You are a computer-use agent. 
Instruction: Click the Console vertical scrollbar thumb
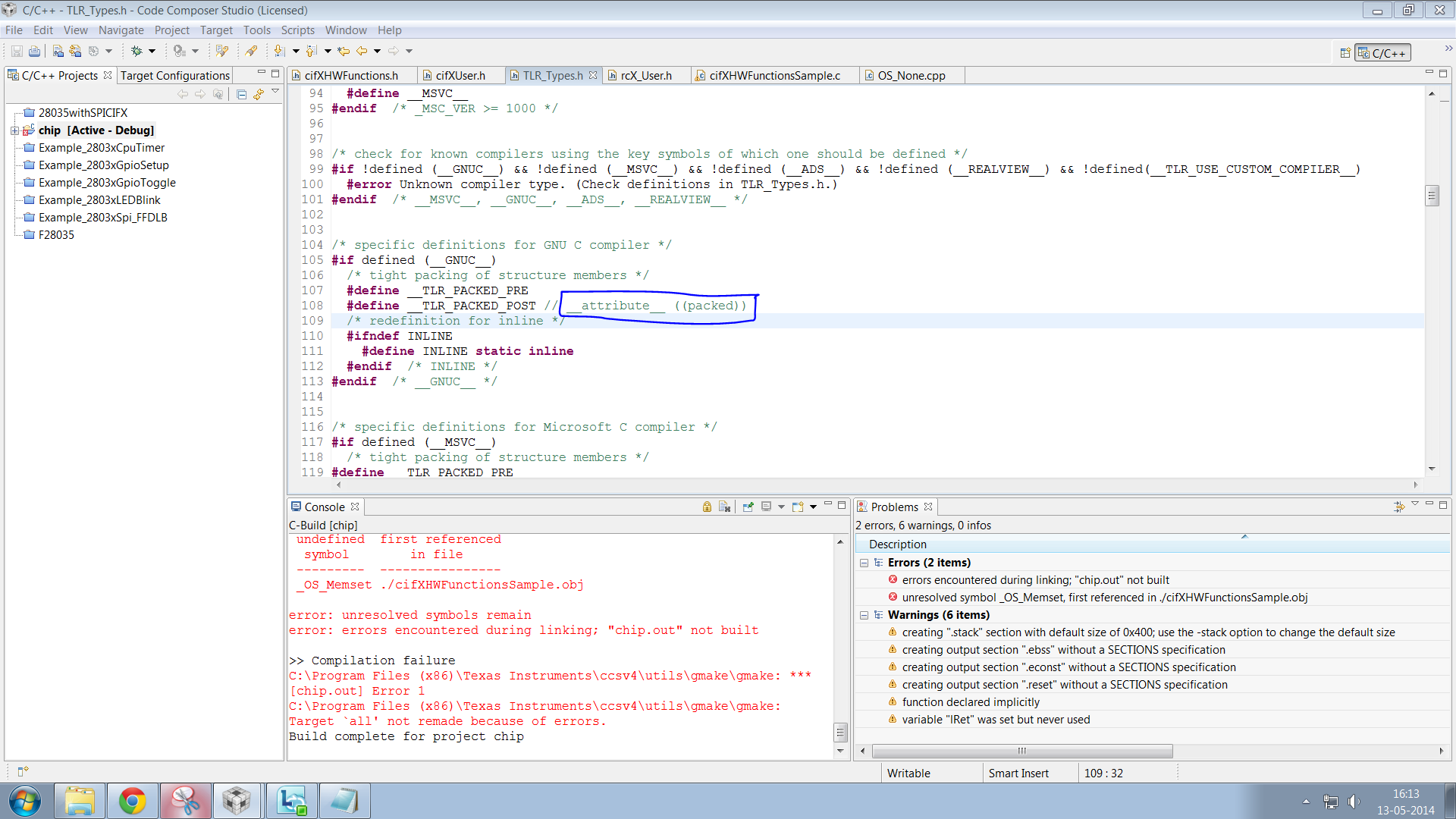coord(840,732)
